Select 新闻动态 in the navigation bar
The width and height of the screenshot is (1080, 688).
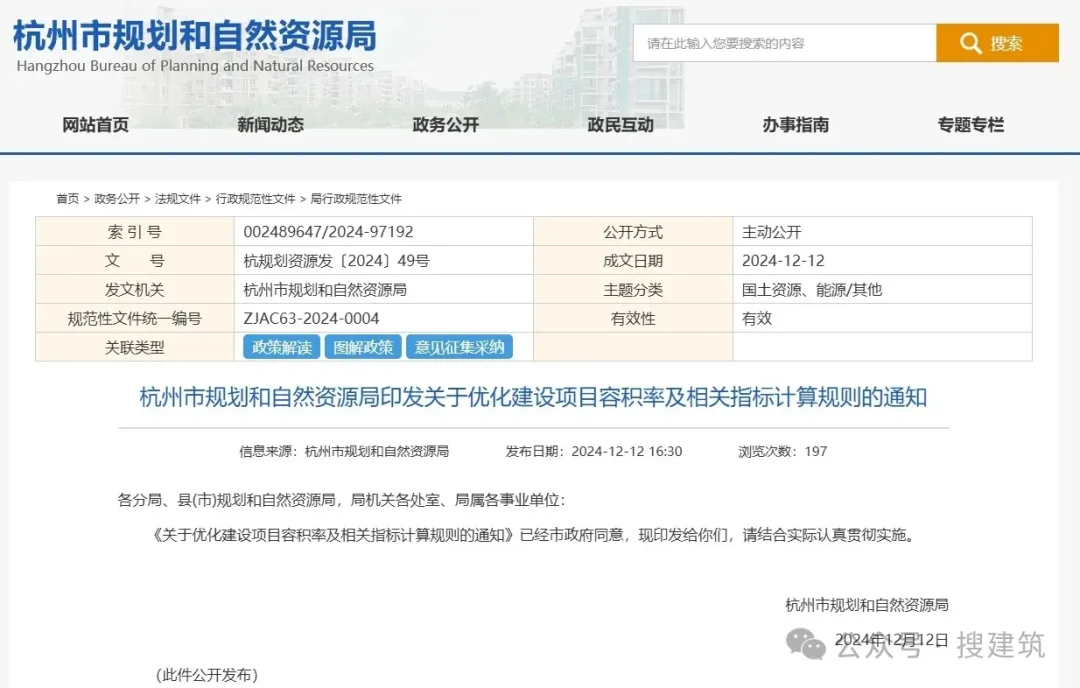point(270,125)
